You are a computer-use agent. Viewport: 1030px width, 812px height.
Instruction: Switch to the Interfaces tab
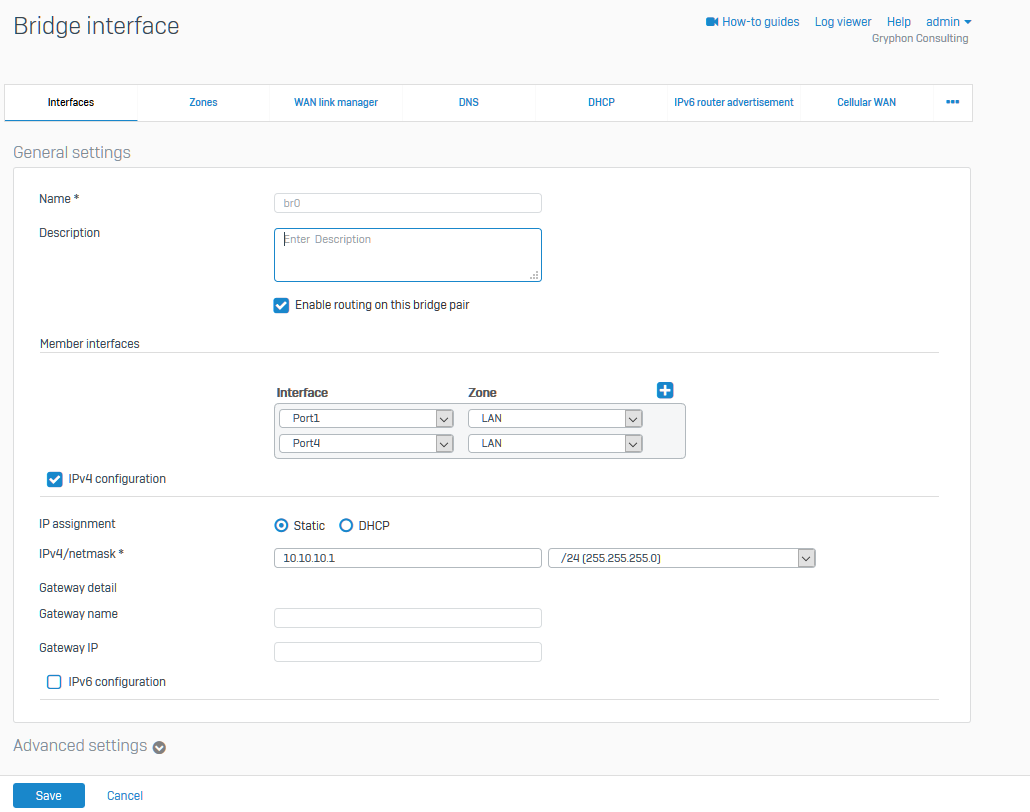click(x=71, y=102)
